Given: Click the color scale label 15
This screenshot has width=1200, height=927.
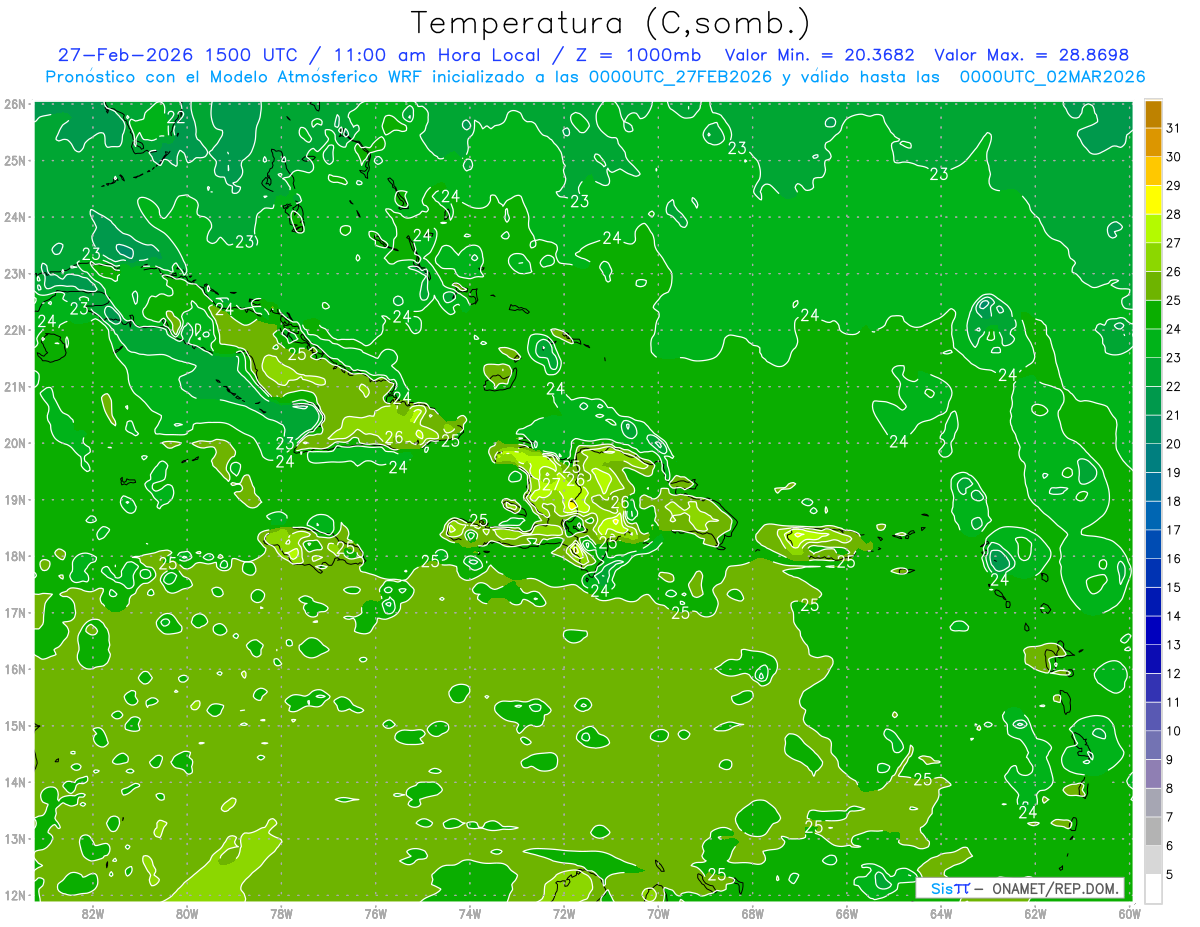Looking at the screenshot, I should (1173, 587).
